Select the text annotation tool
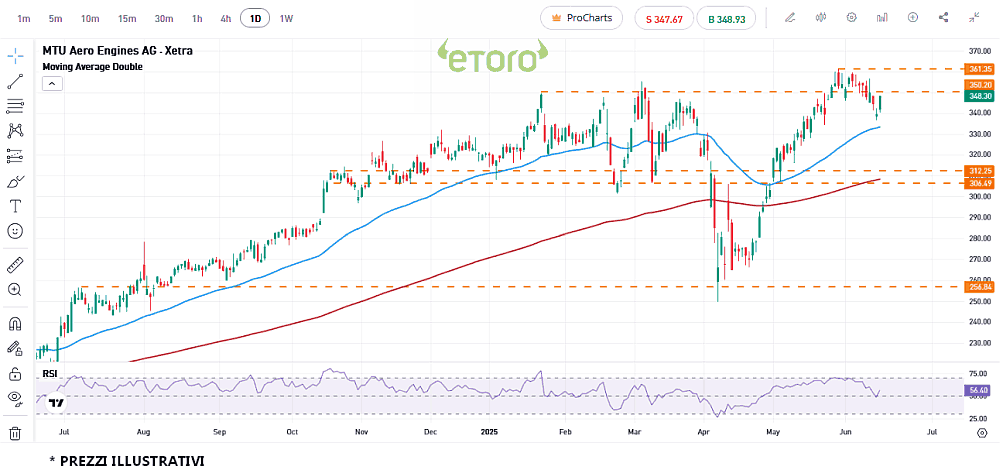This screenshot has height=470, width=1000. 15,206
